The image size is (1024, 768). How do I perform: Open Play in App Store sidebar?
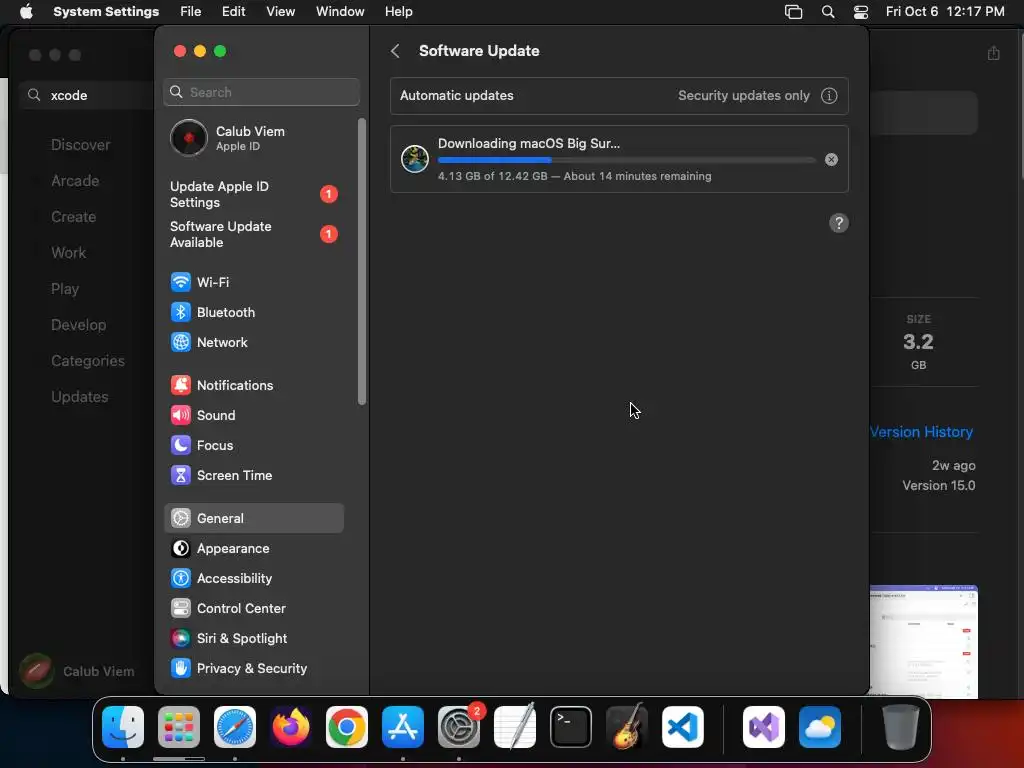click(65, 289)
